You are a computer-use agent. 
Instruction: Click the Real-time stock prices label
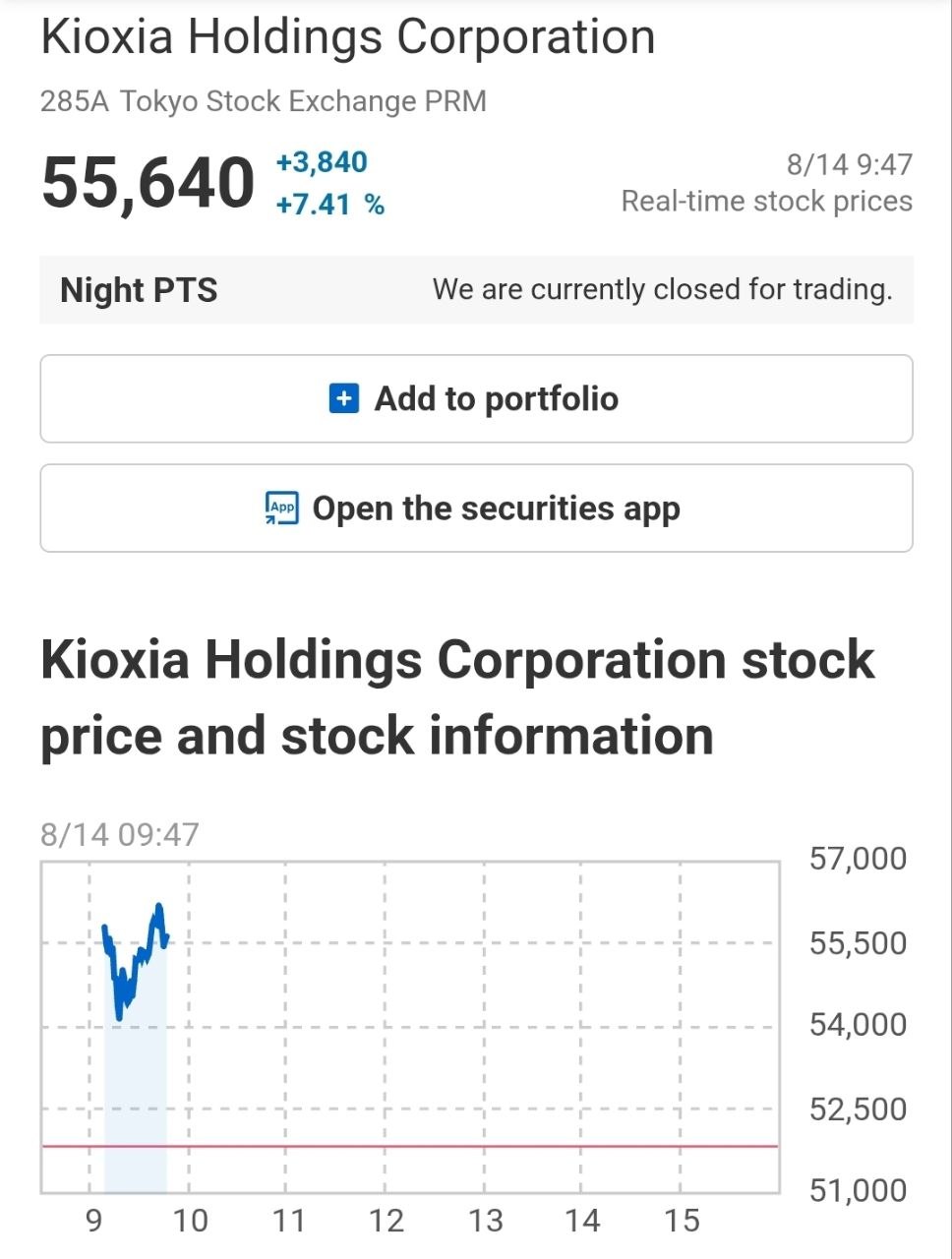(767, 202)
